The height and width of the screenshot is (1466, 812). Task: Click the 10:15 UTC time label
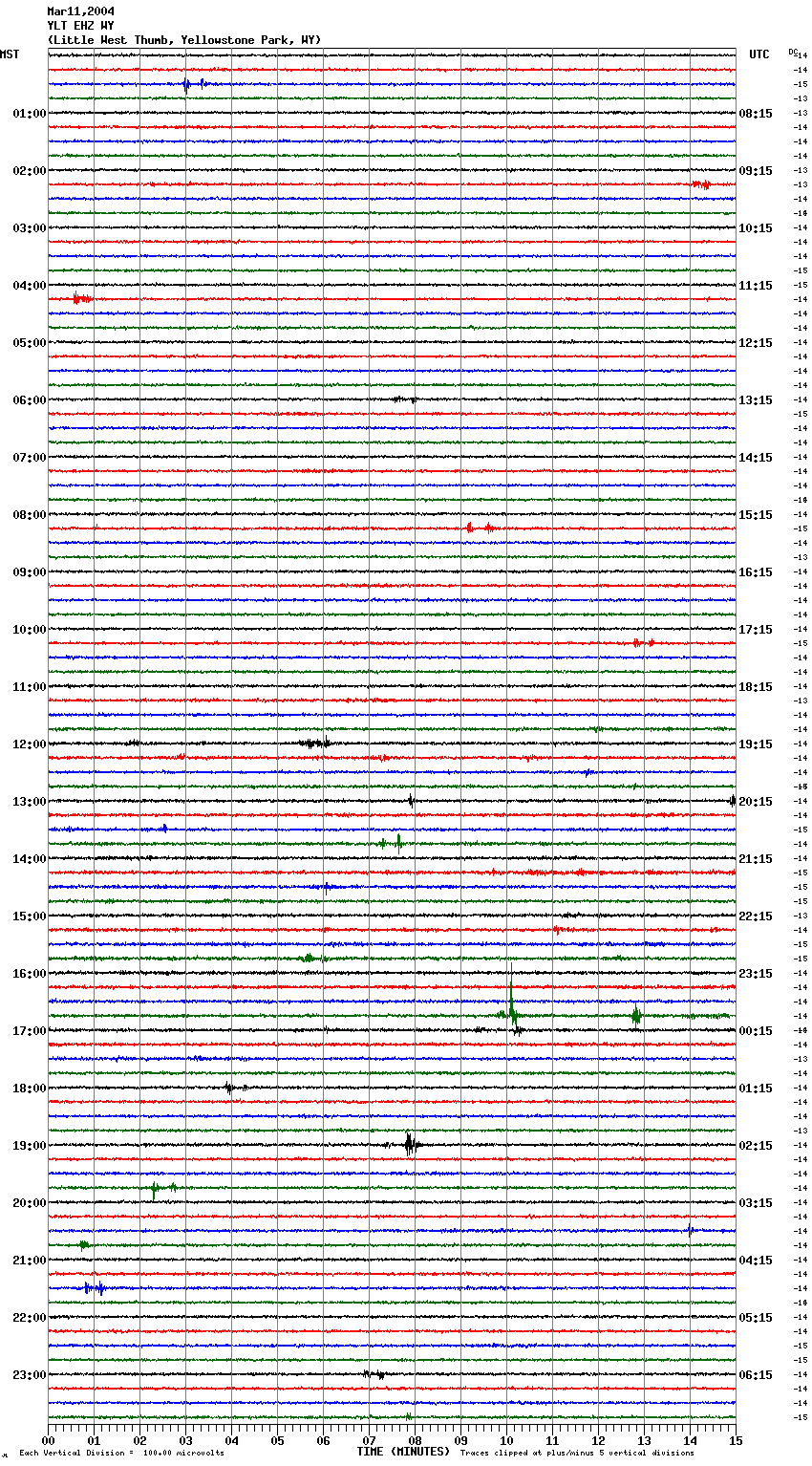tap(756, 228)
